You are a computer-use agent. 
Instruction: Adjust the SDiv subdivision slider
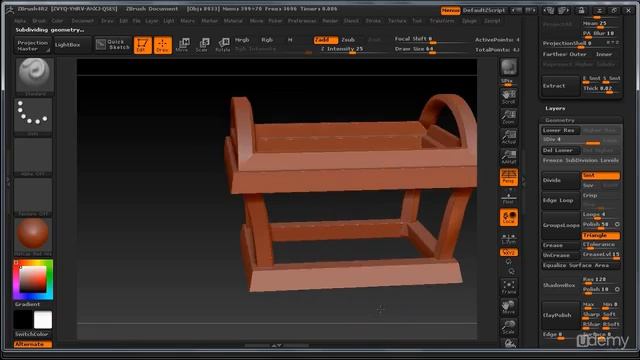[x=580, y=140]
